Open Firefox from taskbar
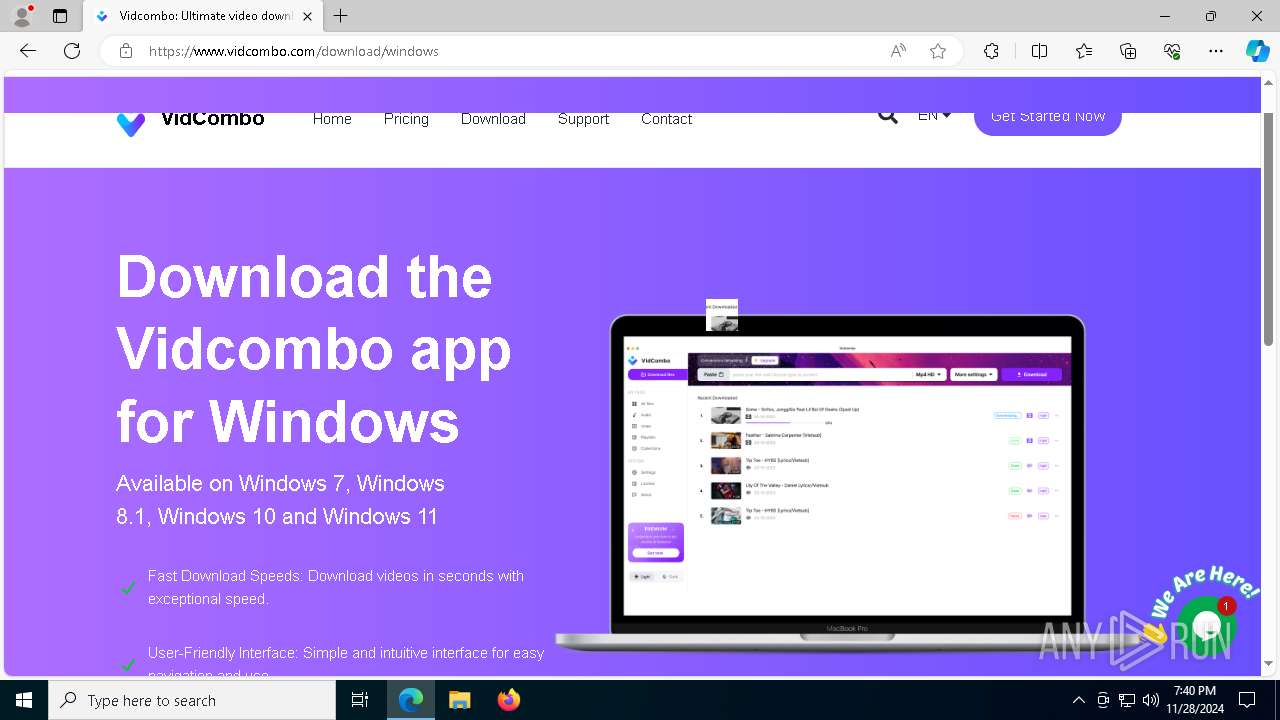 click(508, 700)
